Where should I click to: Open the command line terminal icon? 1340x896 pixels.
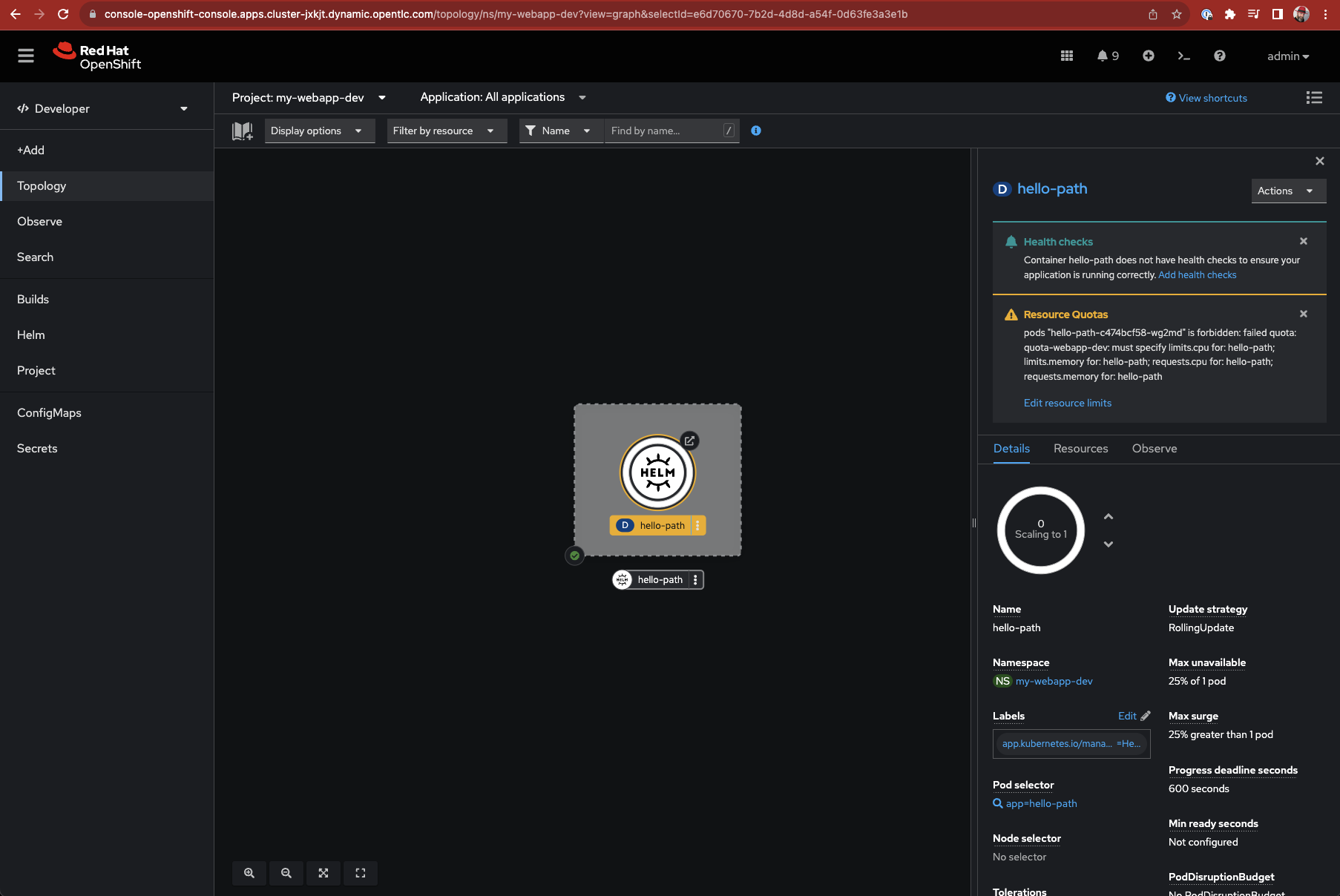tap(1183, 56)
